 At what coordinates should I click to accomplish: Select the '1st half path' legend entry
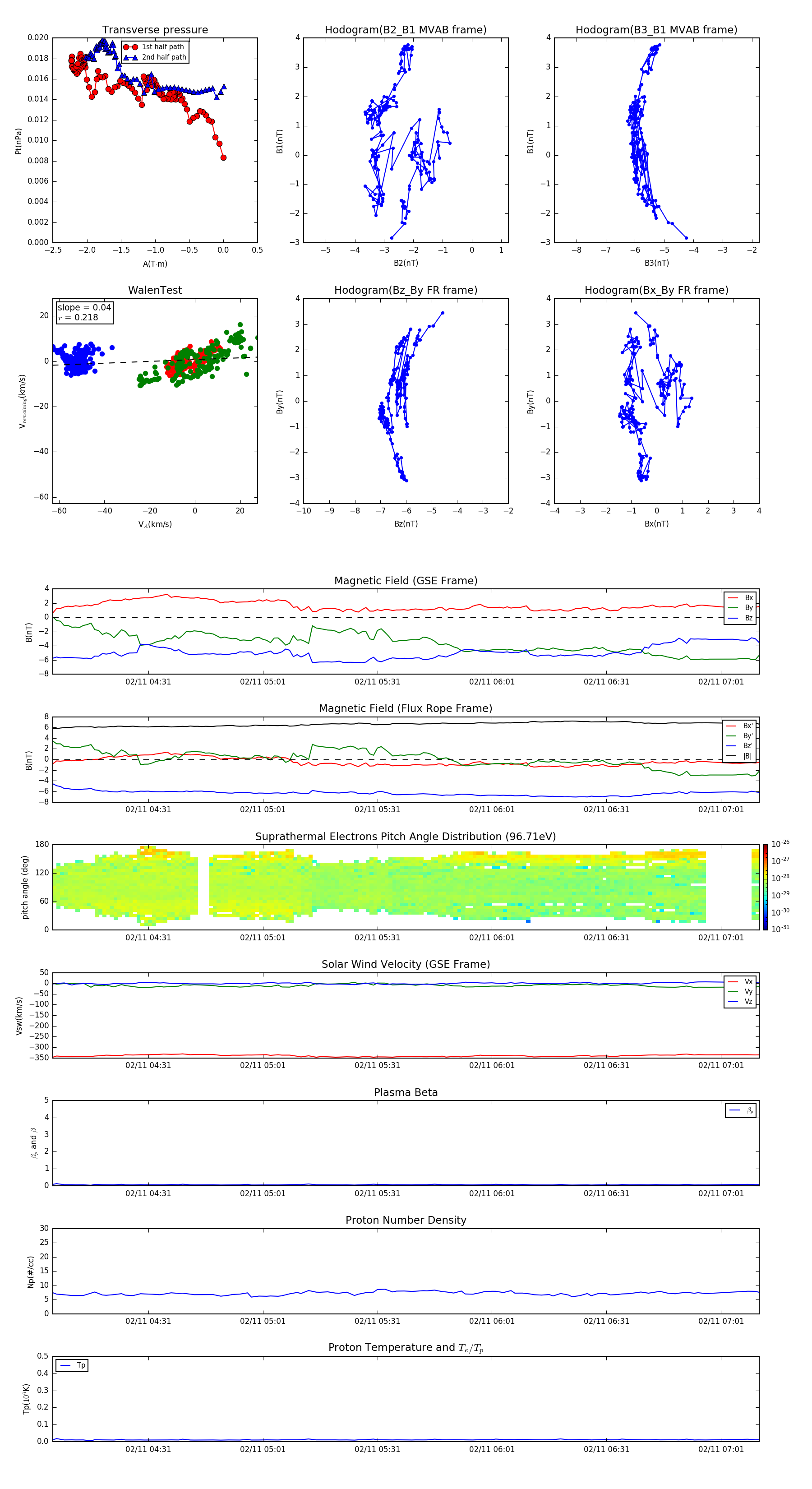tap(154, 47)
